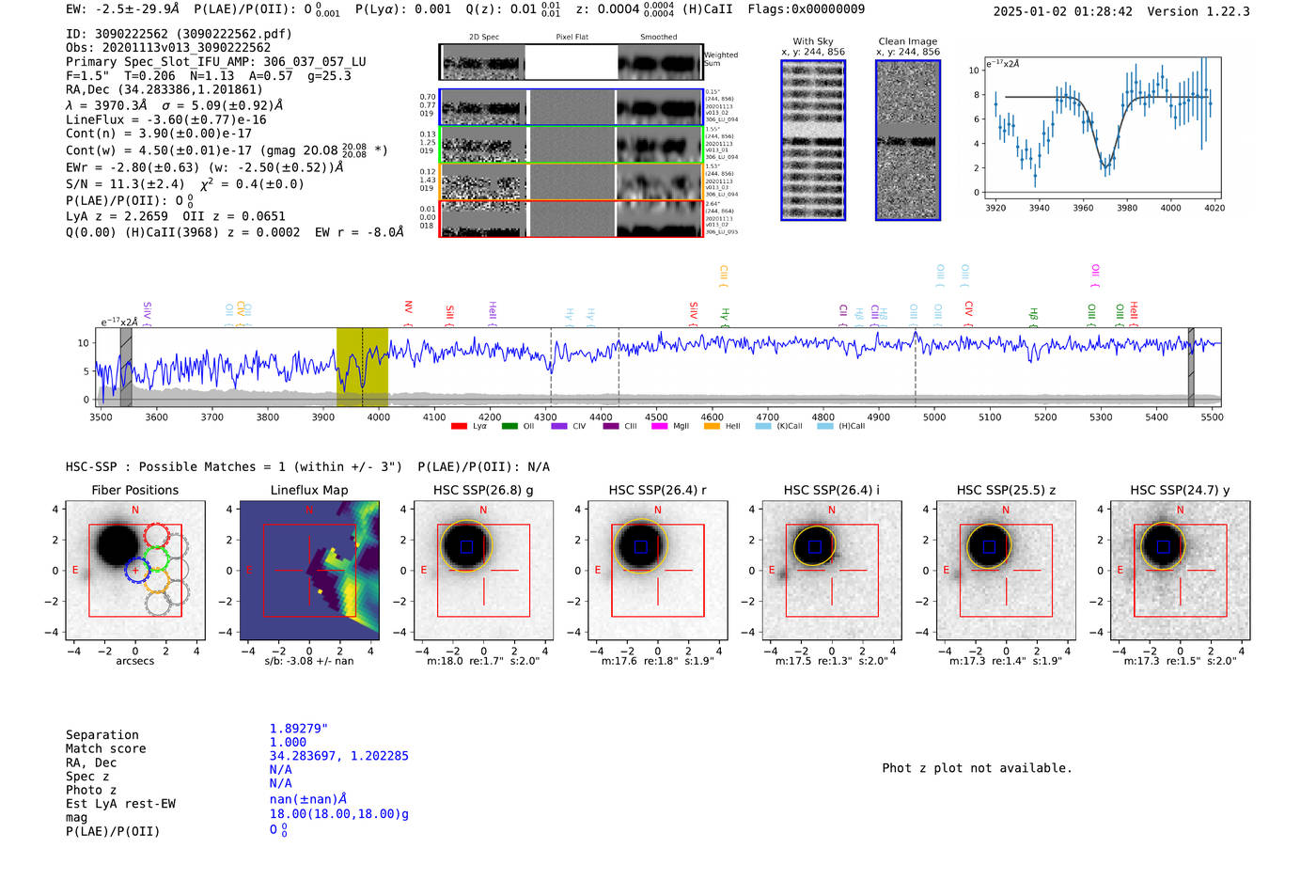Select the 'P(Lyα): 0.001' header value
The height and width of the screenshot is (896, 1316).
403,9
